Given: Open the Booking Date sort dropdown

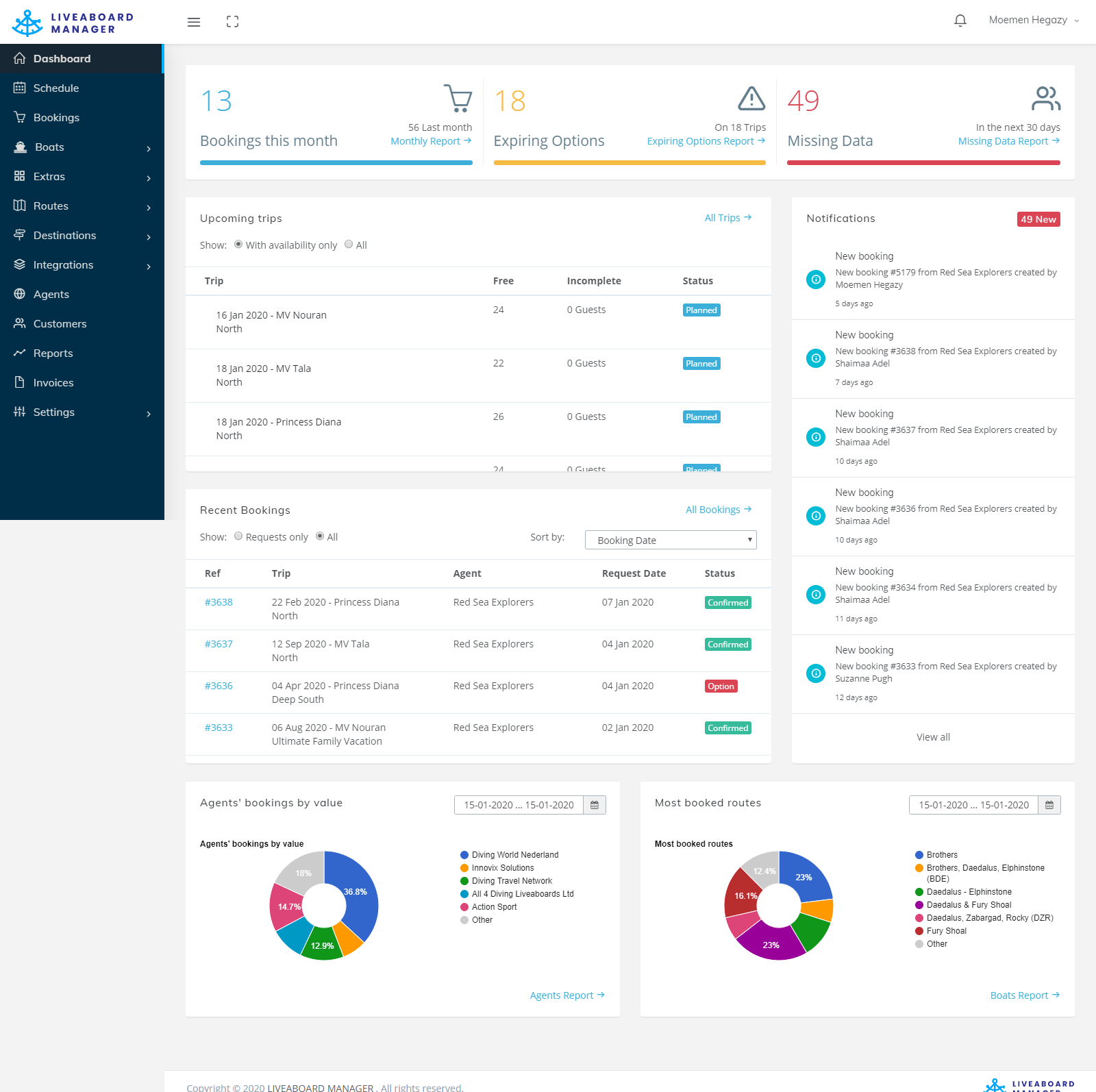Looking at the screenshot, I should point(671,540).
